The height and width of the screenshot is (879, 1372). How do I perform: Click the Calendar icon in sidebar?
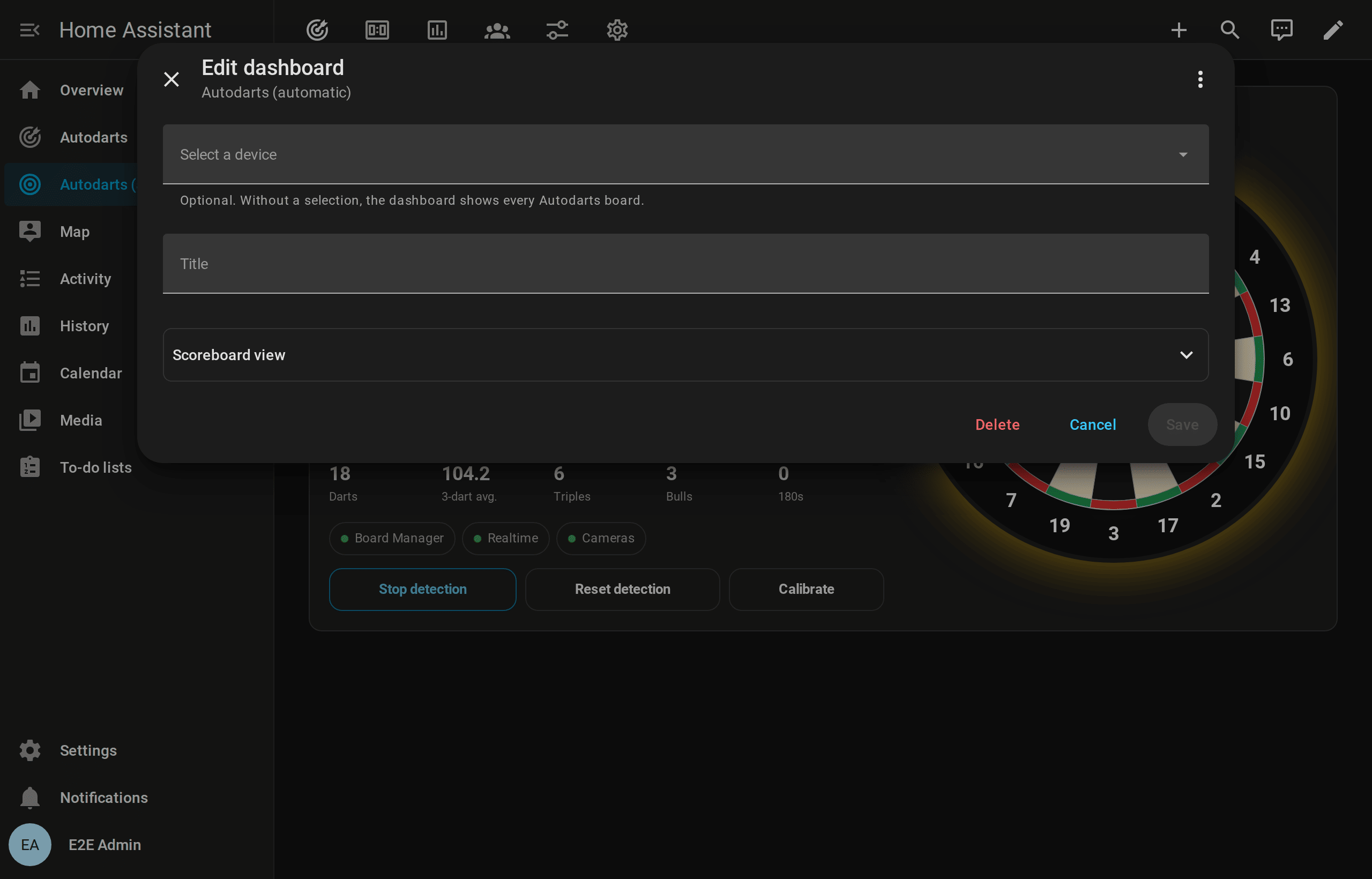29,373
